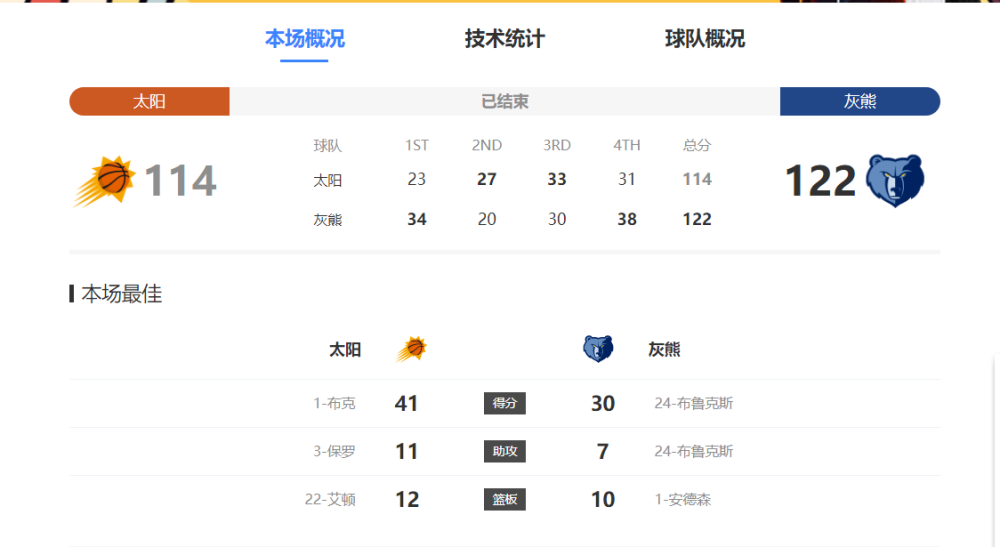Click 灰熊 row label in score table

(328, 220)
